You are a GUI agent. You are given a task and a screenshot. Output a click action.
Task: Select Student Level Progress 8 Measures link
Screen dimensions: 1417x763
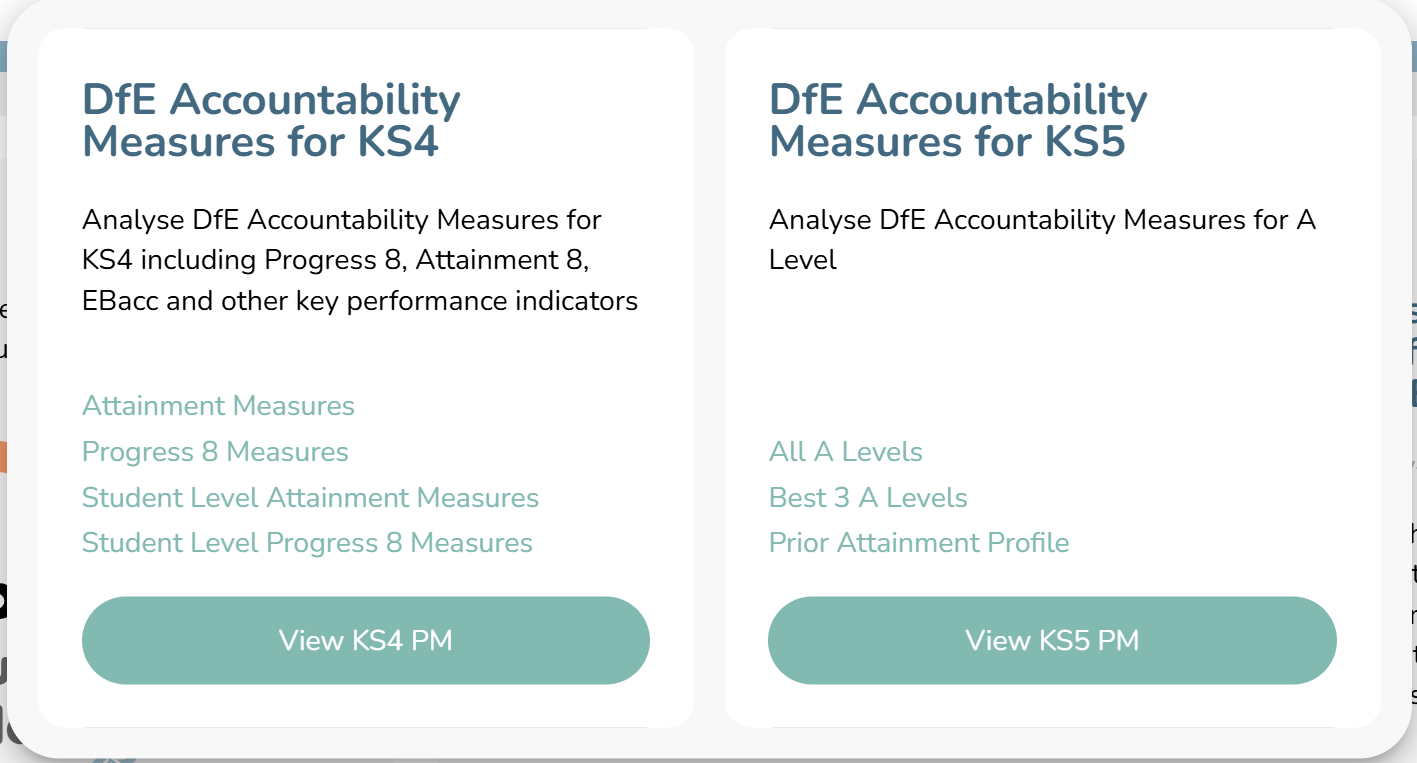pos(307,543)
